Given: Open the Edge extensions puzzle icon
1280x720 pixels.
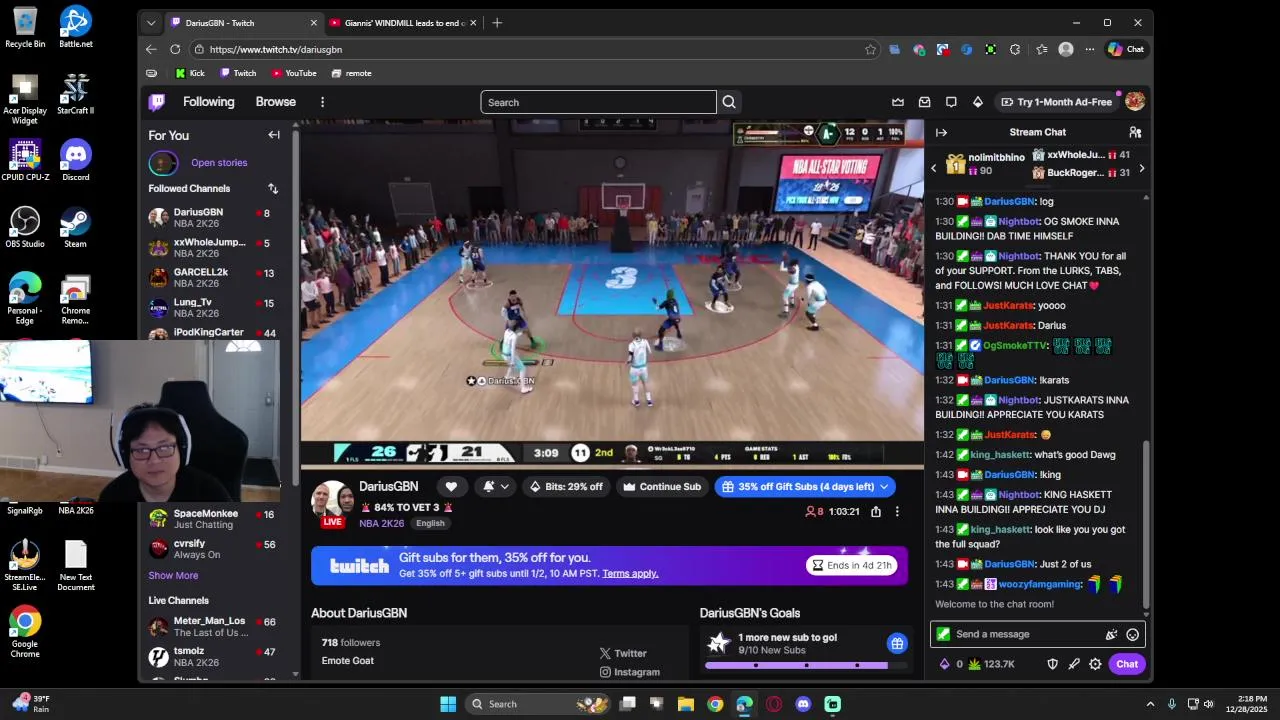Looking at the screenshot, I should [1015, 49].
